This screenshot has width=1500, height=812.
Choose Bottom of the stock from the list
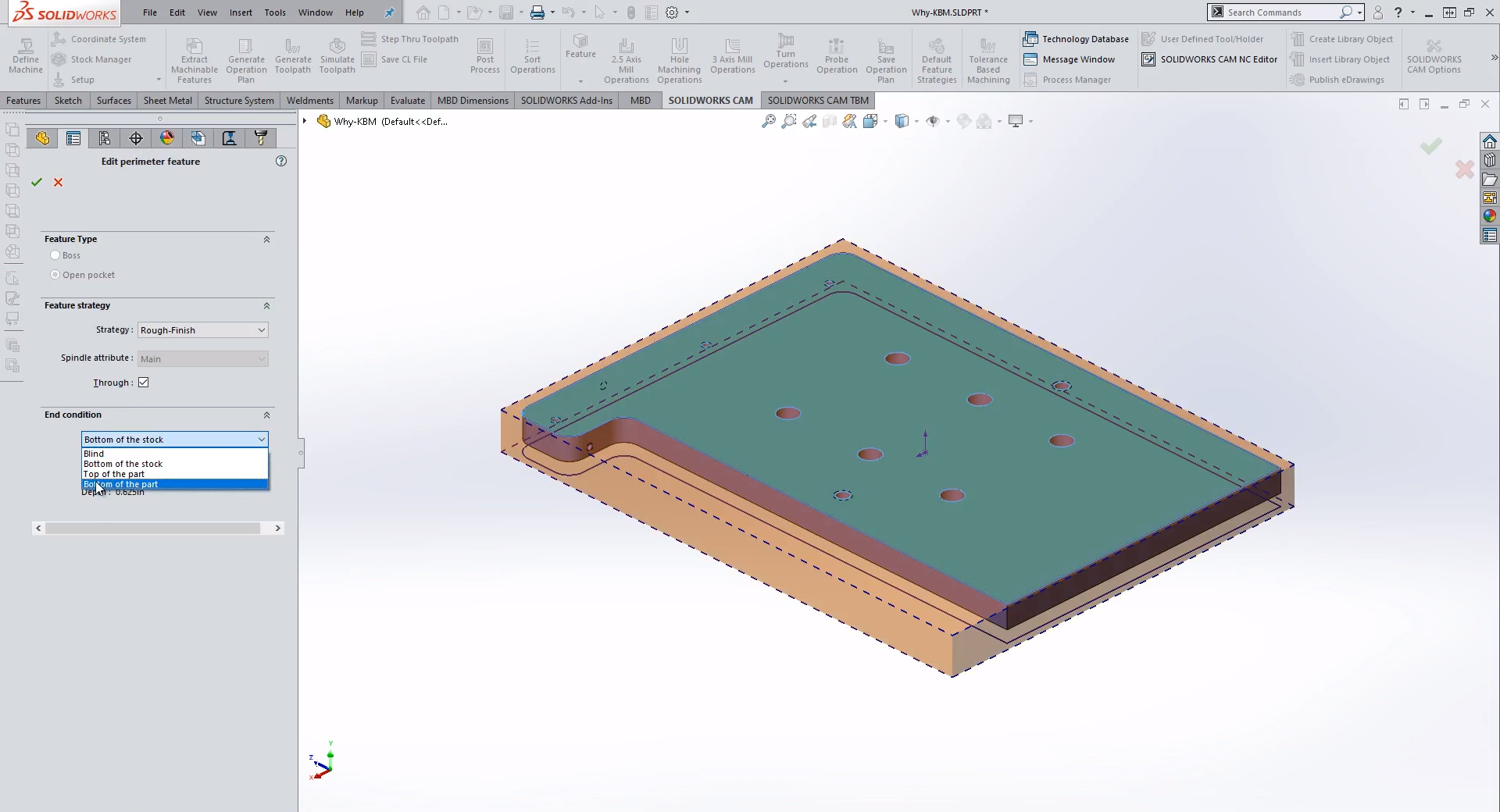(175, 464)
